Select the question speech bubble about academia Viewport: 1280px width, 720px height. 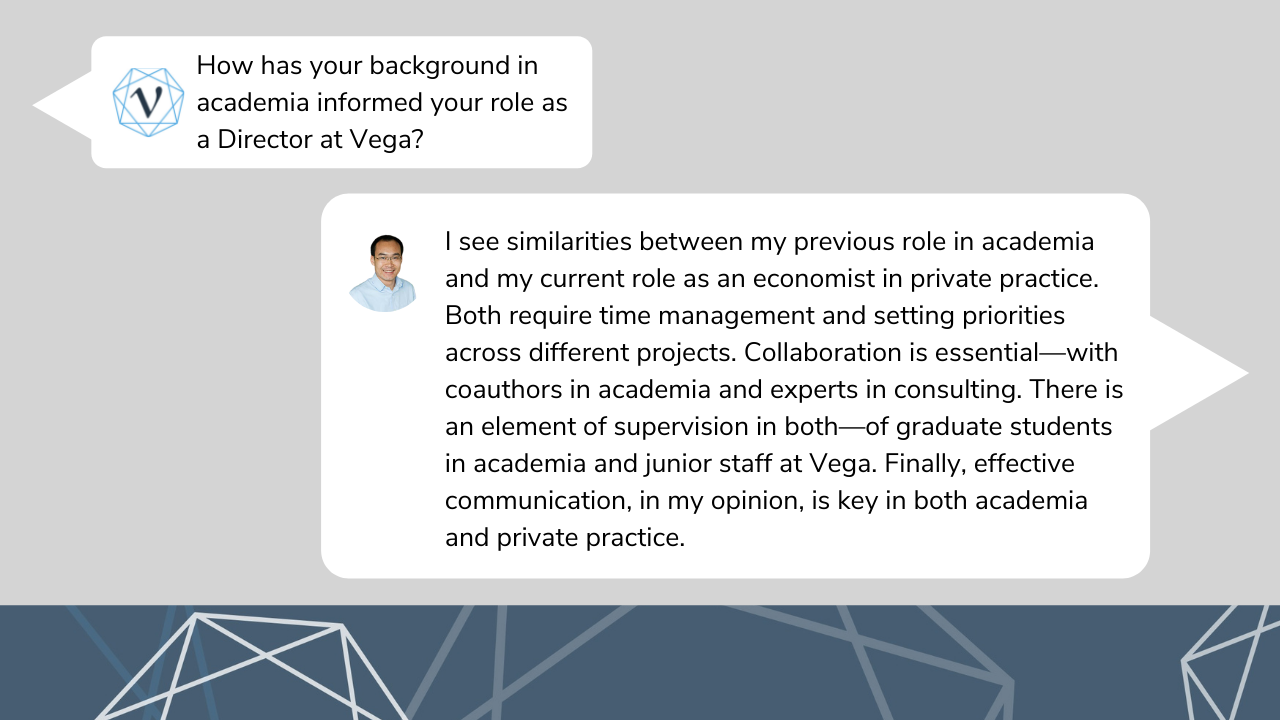[342, 102]
